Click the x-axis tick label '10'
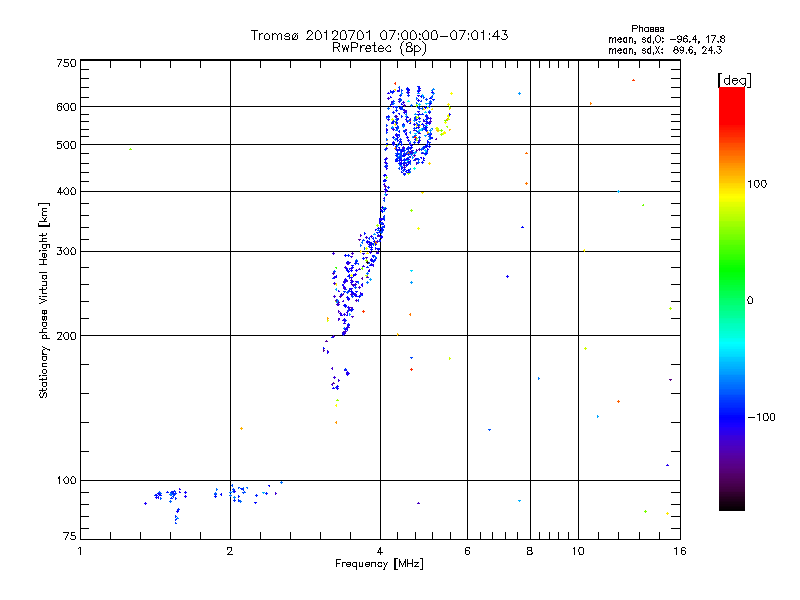Screen dimensions: 800x600 tap(578, 551)
